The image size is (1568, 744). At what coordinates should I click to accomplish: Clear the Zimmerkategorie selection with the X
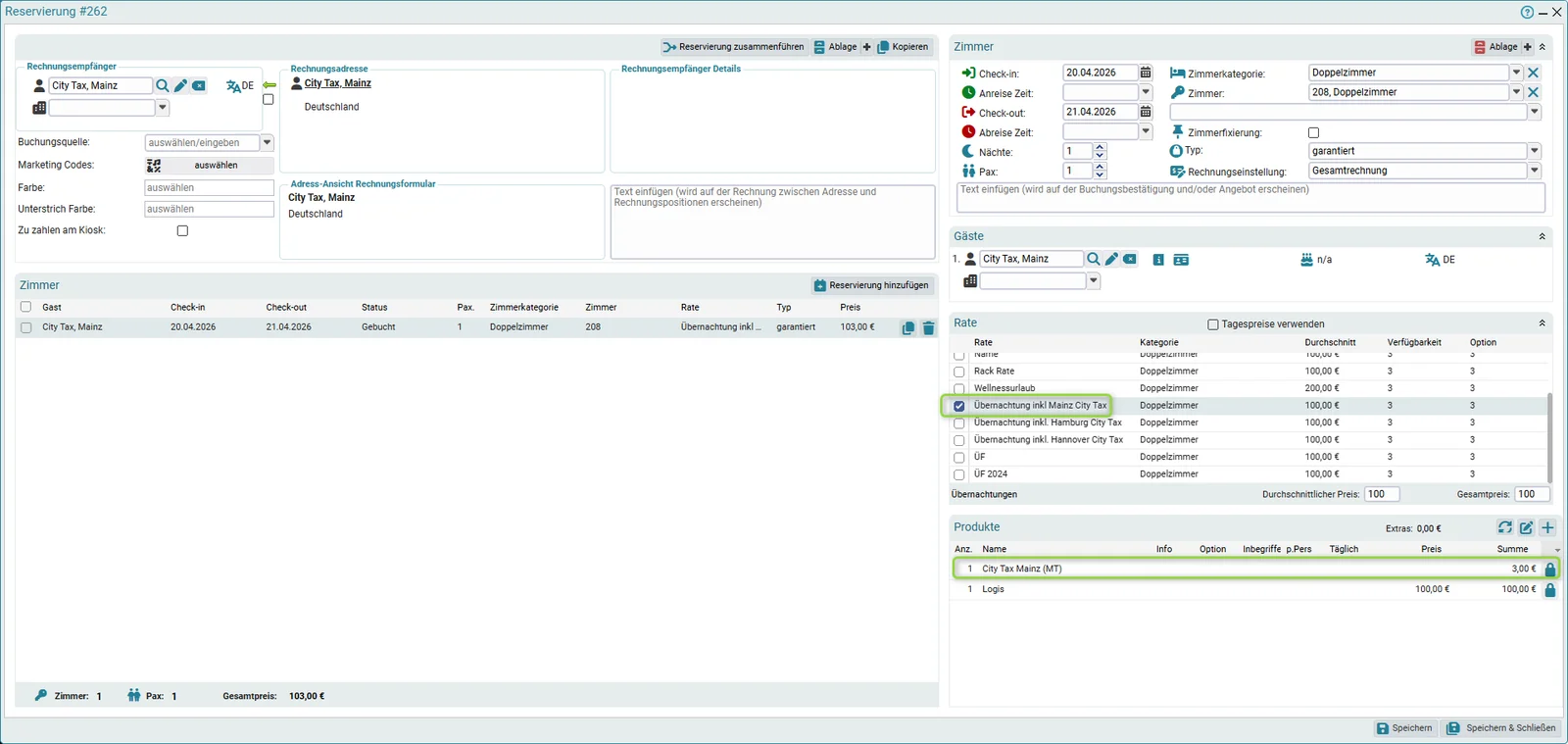[1534, 73]
